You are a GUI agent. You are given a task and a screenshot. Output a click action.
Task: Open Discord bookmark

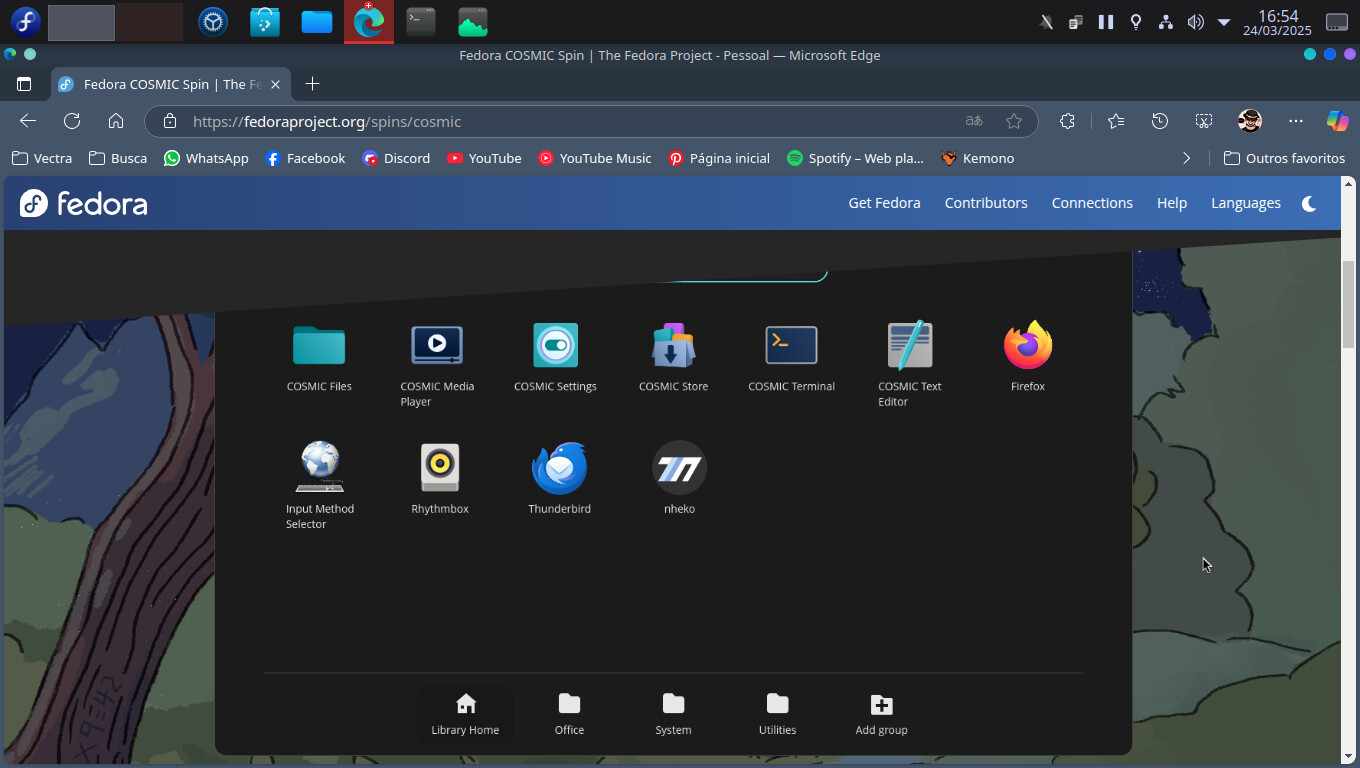[x=396, y=158]
